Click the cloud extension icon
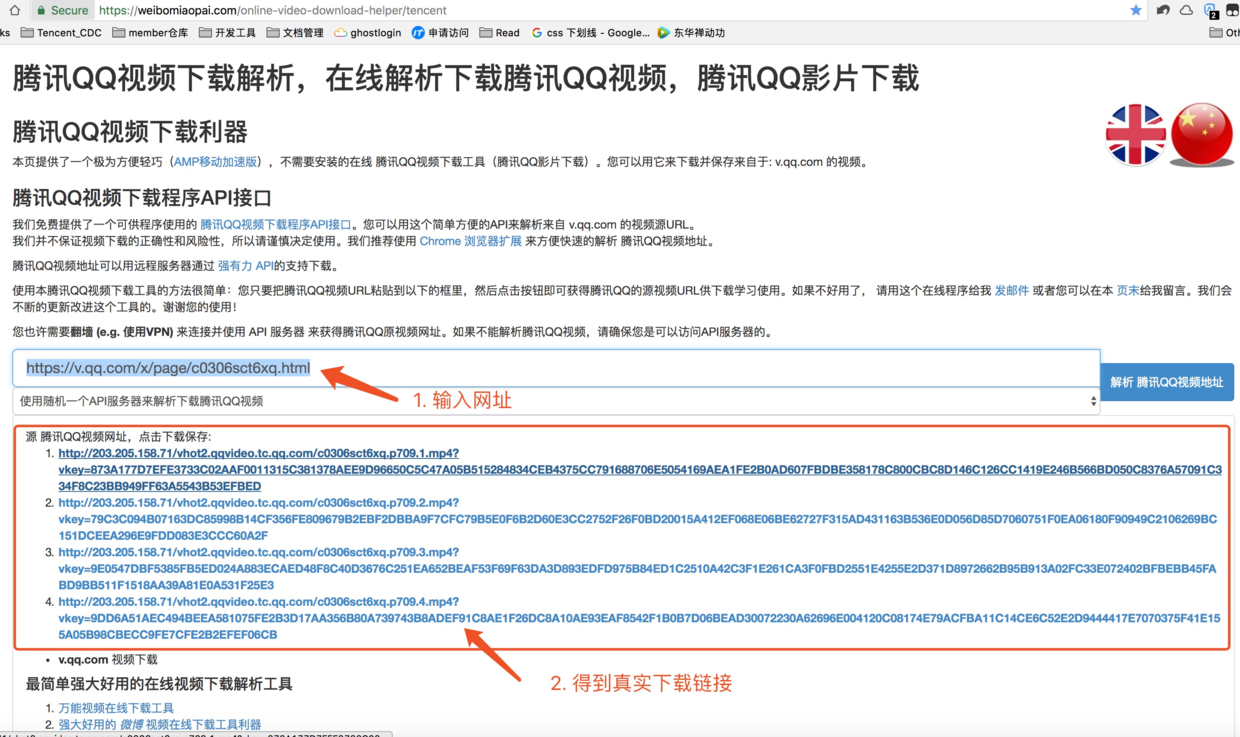The width and height of the screenshot is (1240, 737). pyautogui.click(x=1186, y=10)
